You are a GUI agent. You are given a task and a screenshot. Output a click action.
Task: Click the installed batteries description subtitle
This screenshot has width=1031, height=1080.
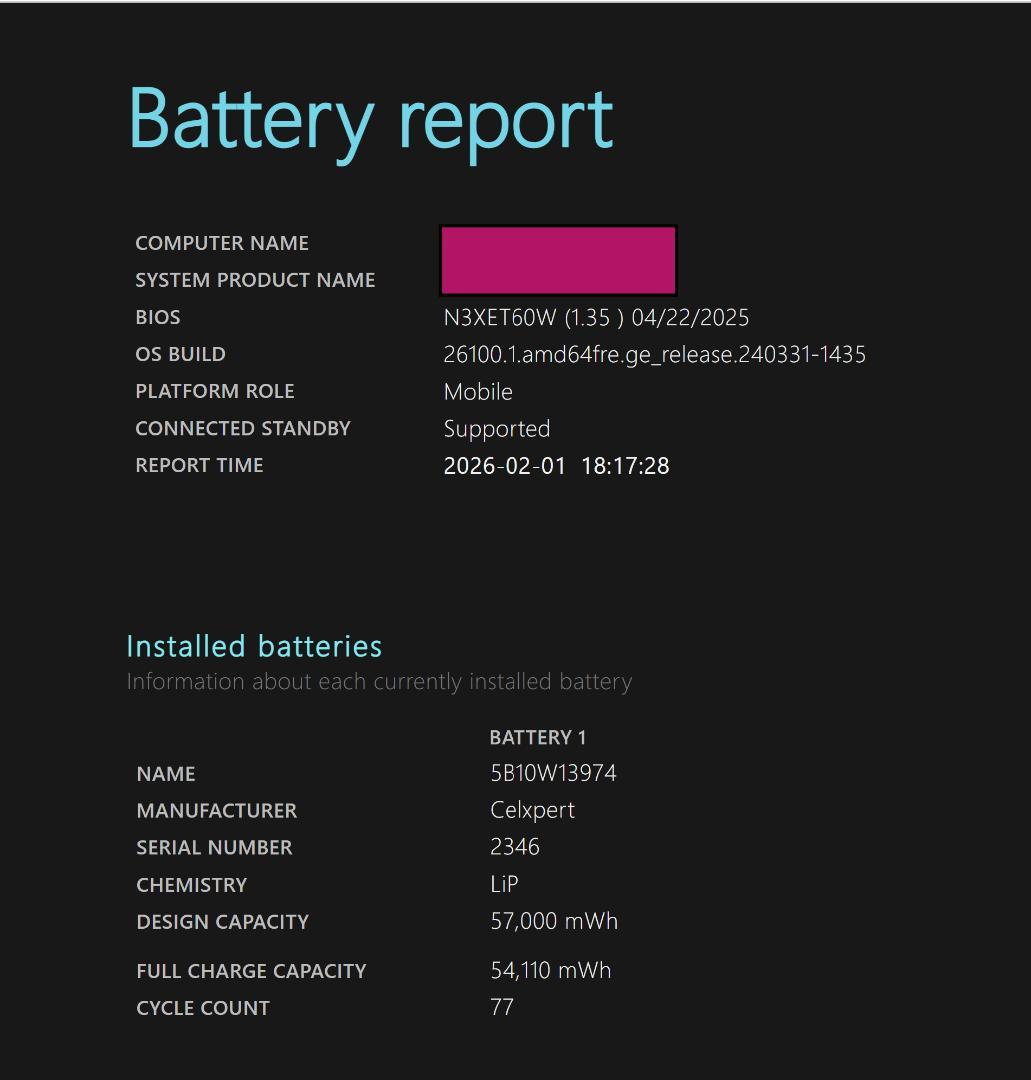pos(379,682)
